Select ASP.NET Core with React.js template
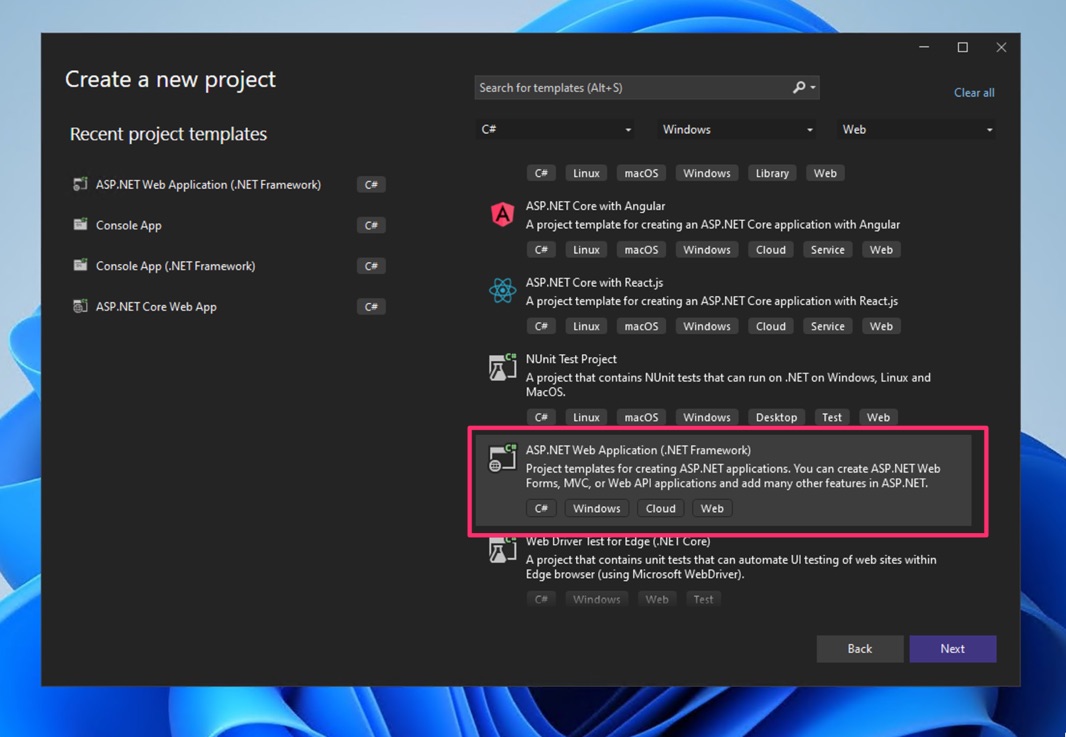1066x737 pixels. tap(594, 283)
